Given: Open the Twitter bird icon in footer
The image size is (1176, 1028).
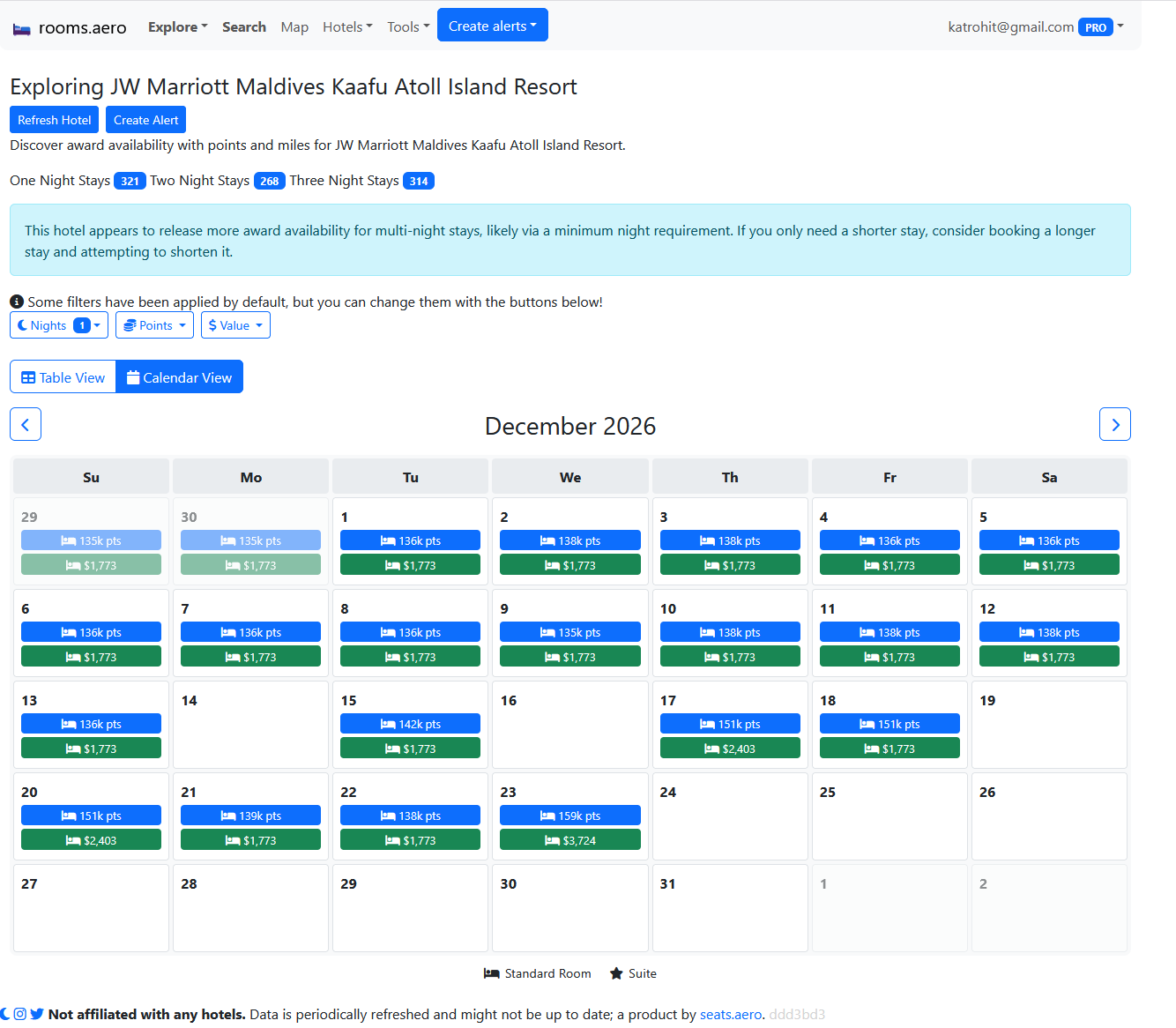Looking at the screenshot, I should tap(36, 1014).
